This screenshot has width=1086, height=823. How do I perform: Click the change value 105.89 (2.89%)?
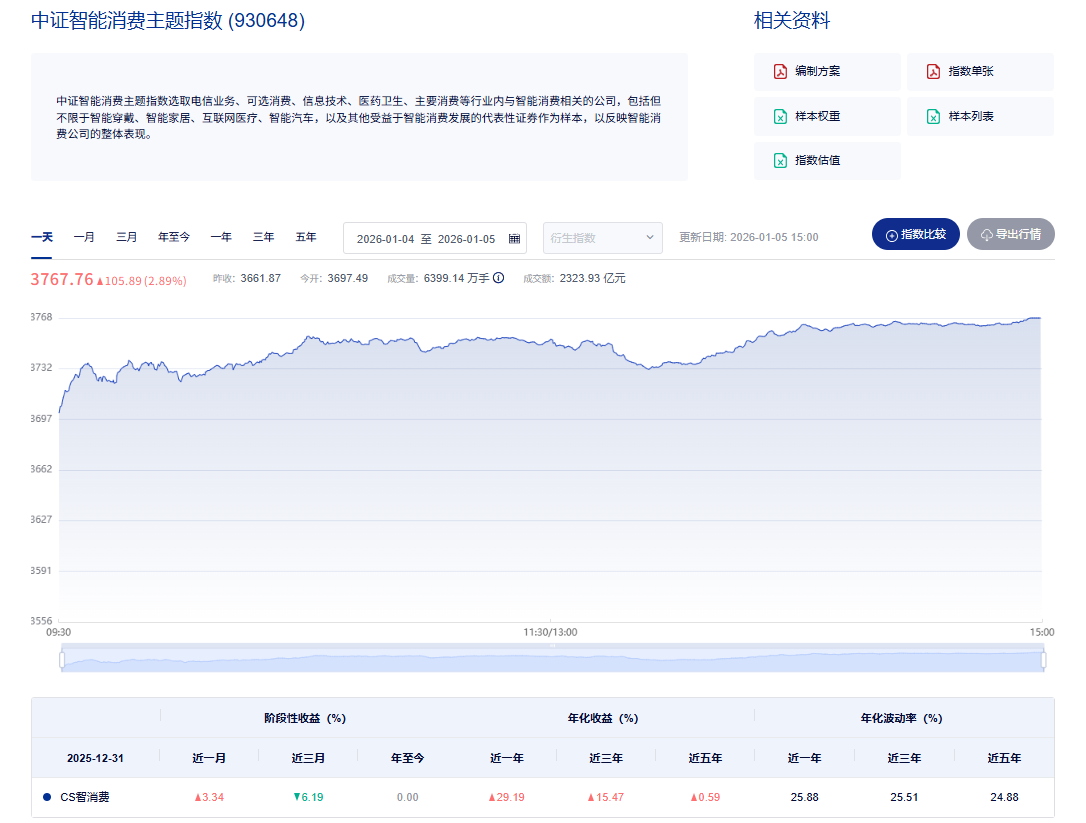(141, 281)
